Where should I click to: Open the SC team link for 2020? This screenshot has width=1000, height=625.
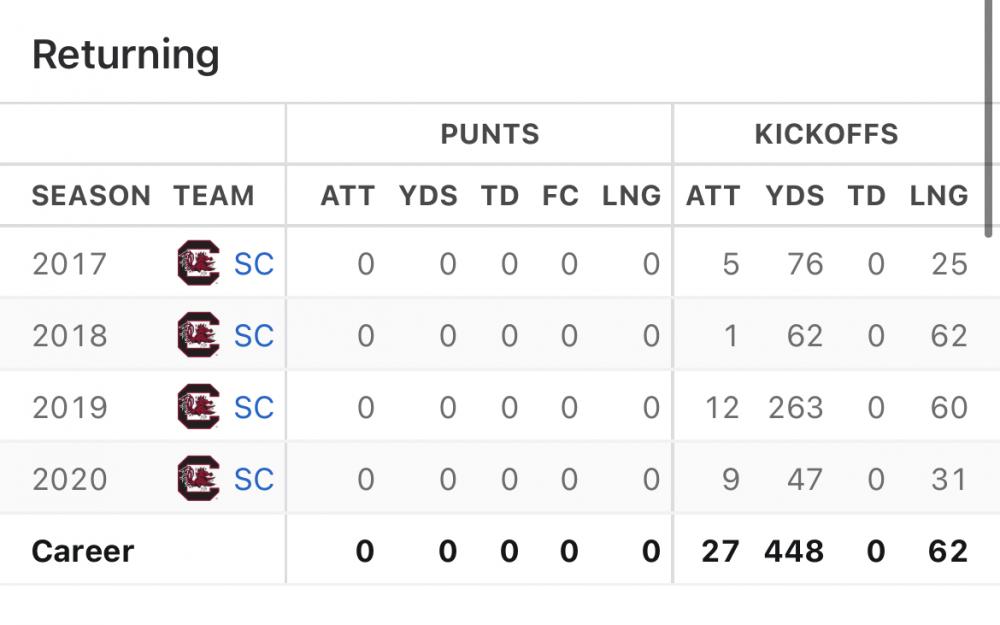[254, 479]
